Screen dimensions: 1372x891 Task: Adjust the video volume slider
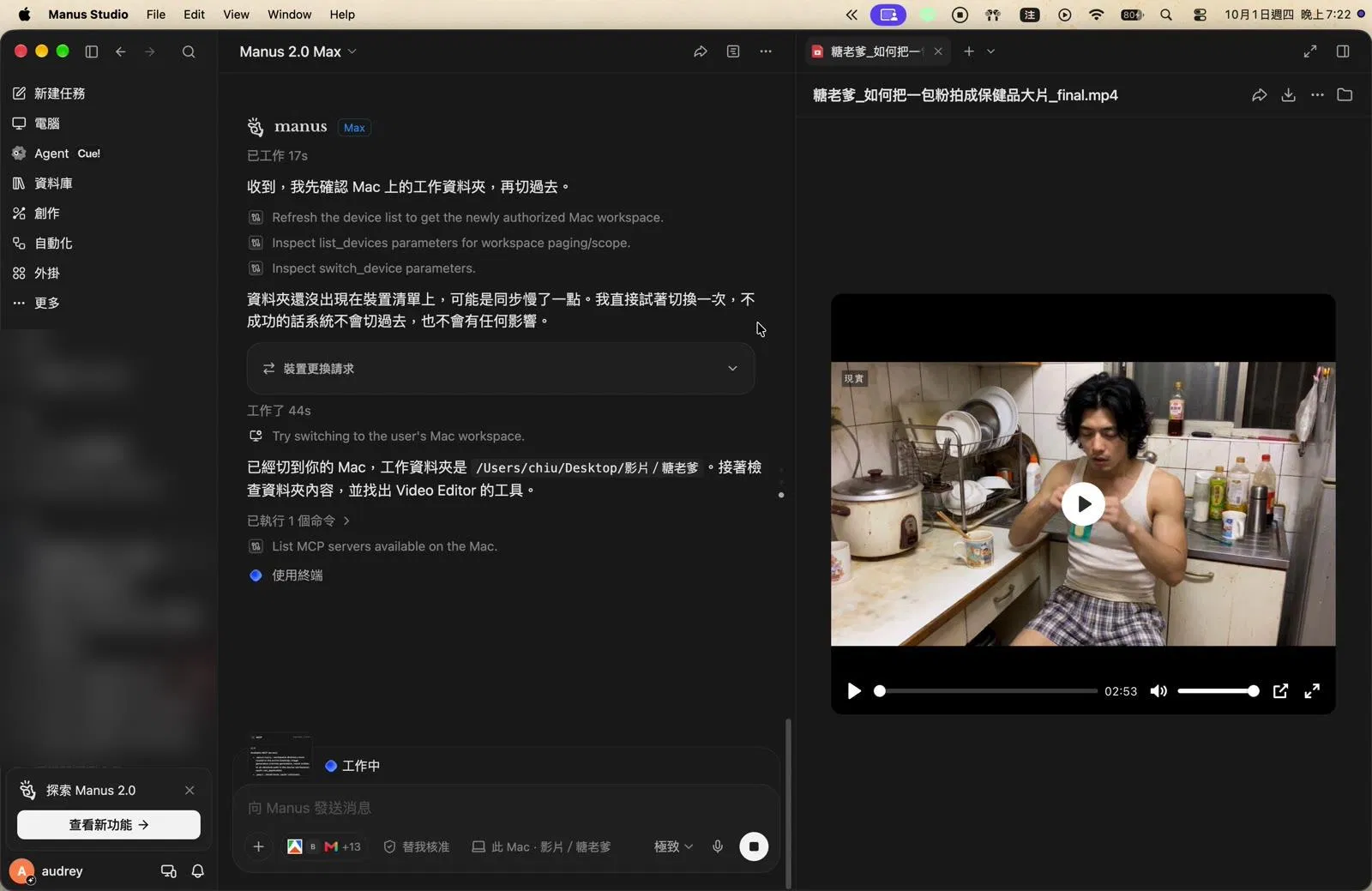[1218, 691]
